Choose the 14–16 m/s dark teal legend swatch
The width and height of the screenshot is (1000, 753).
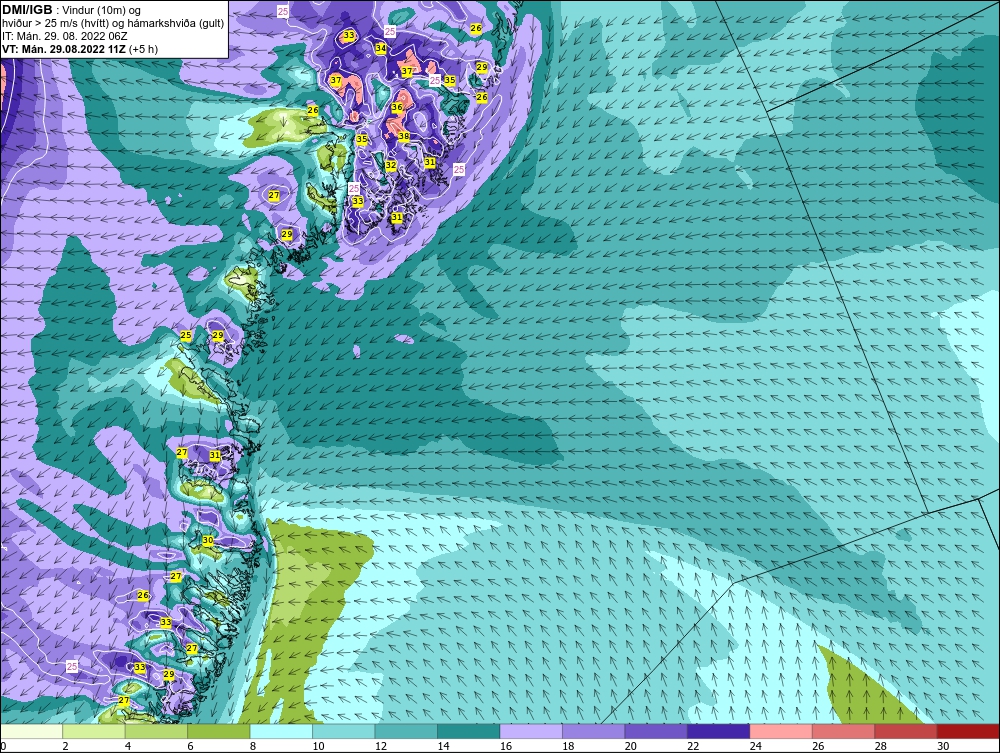point(469,731)
